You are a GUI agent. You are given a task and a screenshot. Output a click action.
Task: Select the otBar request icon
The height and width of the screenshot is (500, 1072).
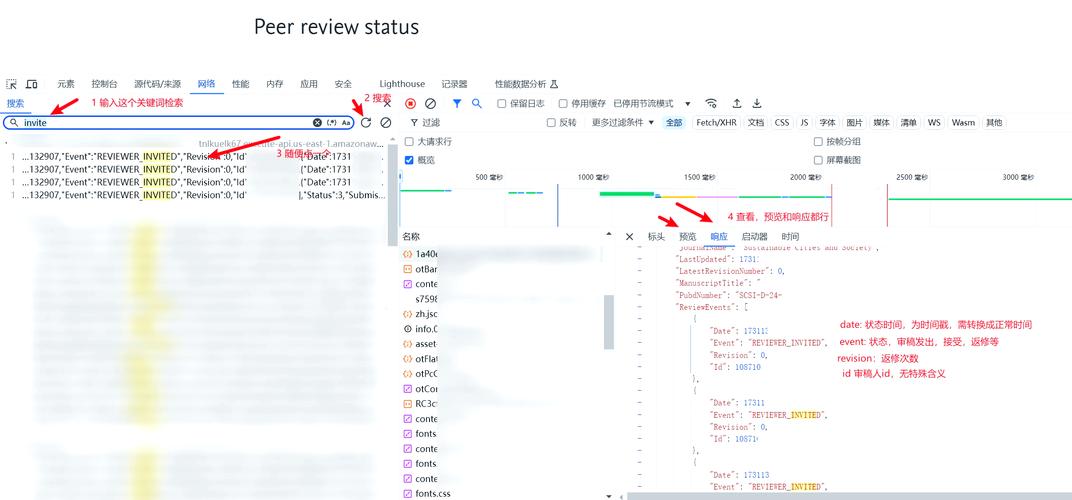pyautogui.click(x=407, y=269)
